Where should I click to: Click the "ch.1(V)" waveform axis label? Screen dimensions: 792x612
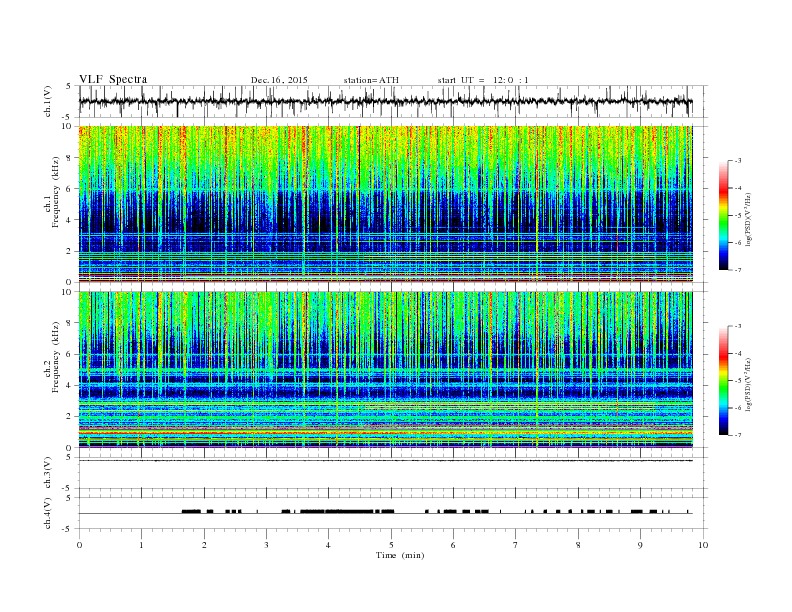pyautogui.click(x=48, y=101)
